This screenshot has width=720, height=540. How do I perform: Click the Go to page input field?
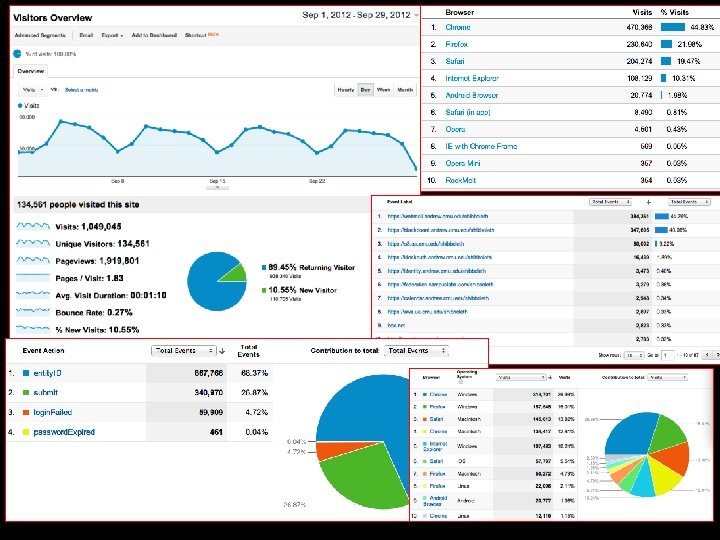[668, 355]
